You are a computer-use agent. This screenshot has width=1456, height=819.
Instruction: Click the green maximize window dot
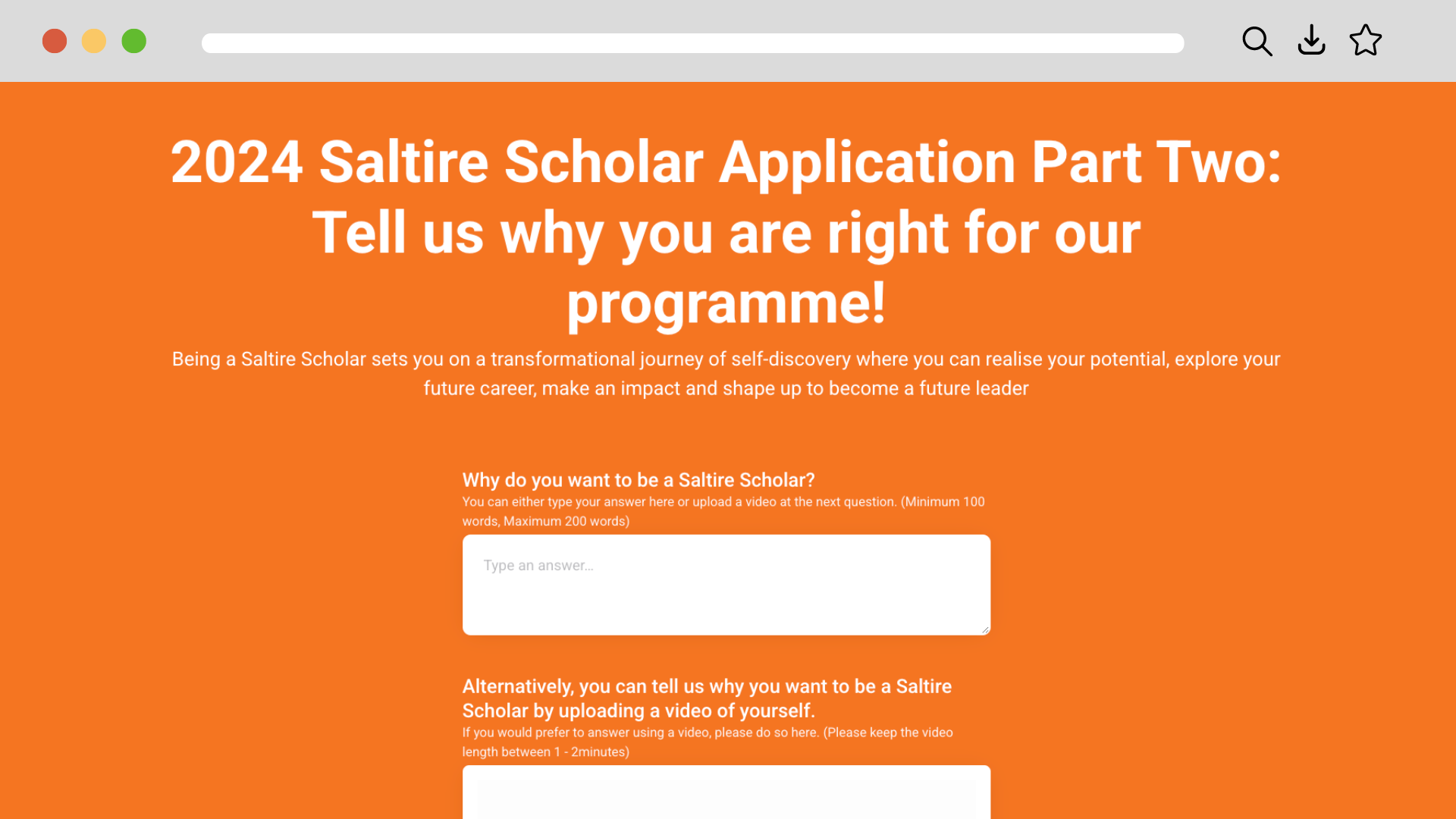(134, 41)
